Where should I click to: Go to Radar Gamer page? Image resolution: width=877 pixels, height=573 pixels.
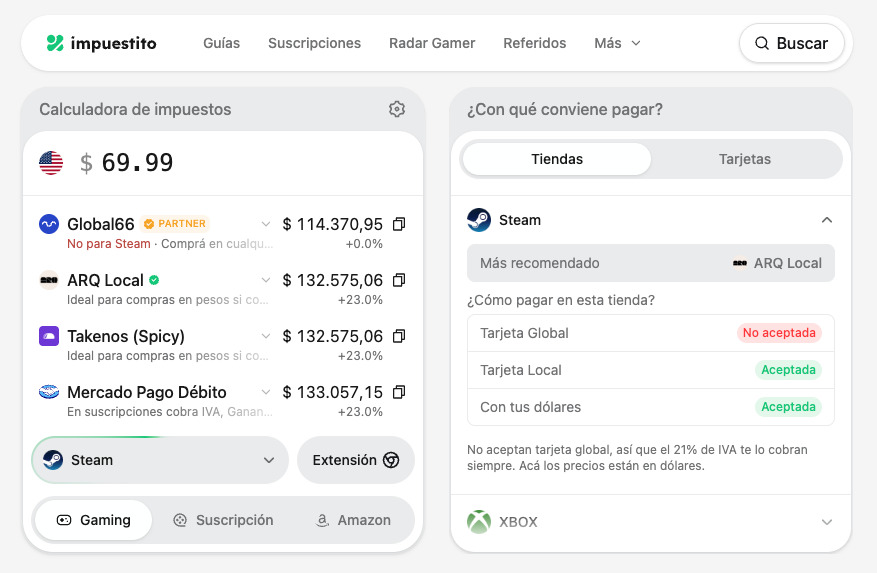pos(432,43)
